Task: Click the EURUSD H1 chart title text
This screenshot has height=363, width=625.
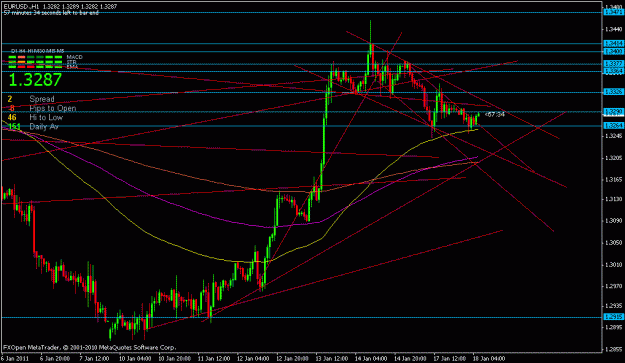Action: 60,7
